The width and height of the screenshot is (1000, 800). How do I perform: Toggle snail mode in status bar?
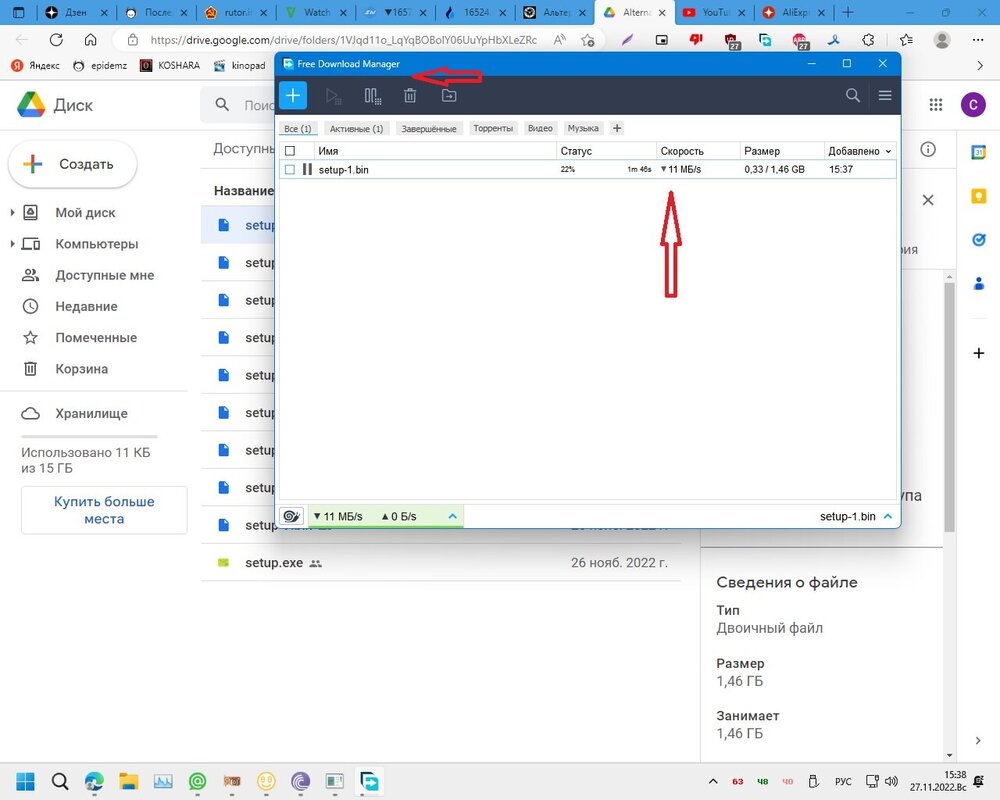tap(292, 517)
